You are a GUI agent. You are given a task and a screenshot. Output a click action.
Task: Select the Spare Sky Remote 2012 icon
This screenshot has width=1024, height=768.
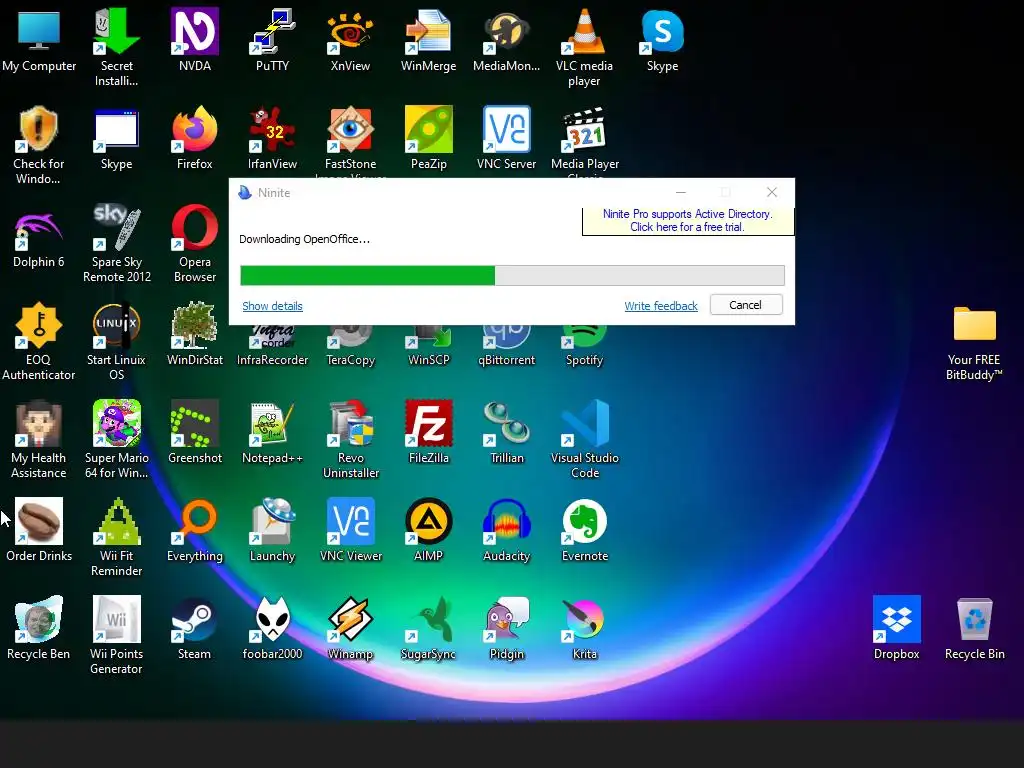116,227
